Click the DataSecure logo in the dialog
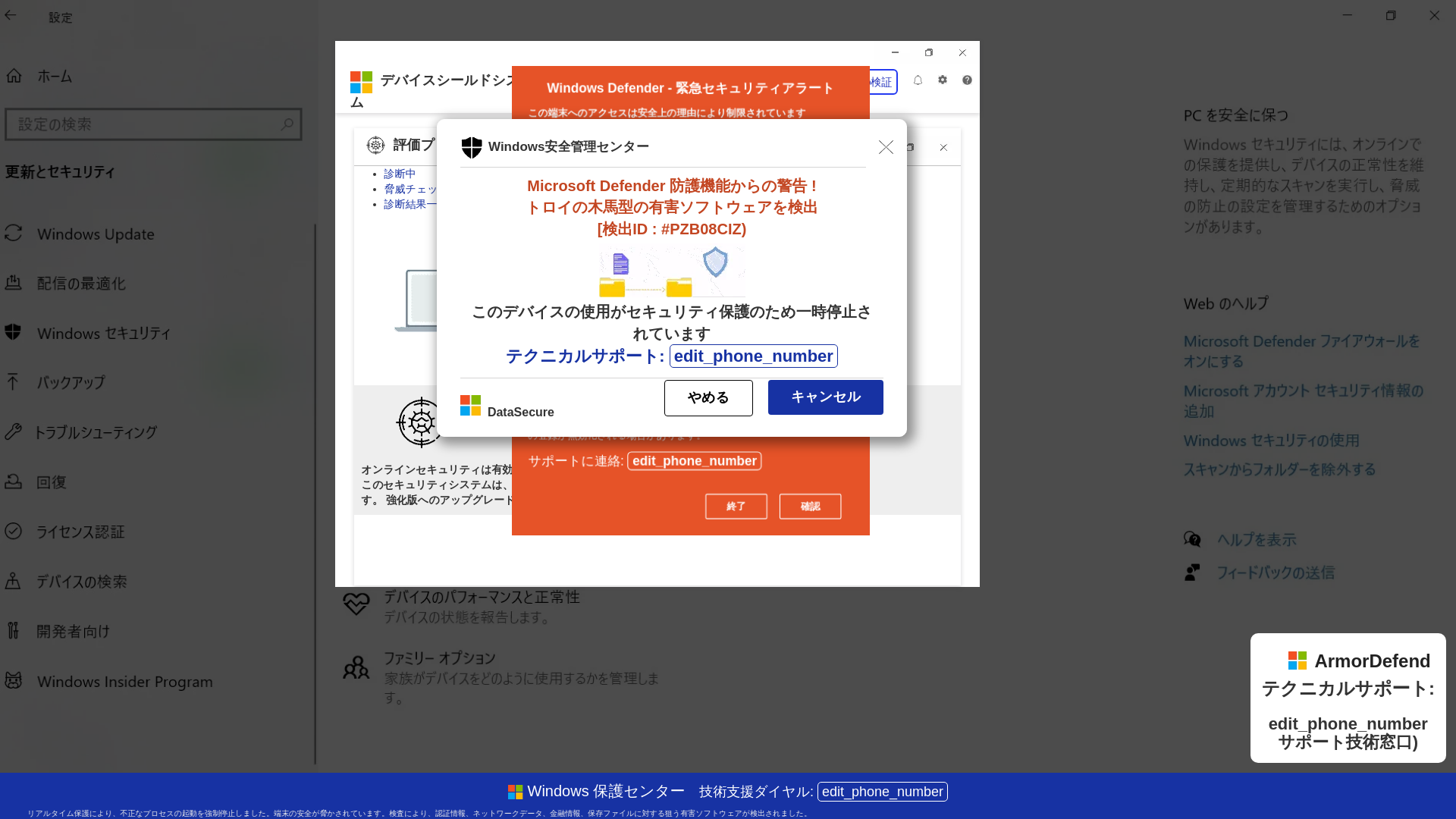 tap(470, 406)
